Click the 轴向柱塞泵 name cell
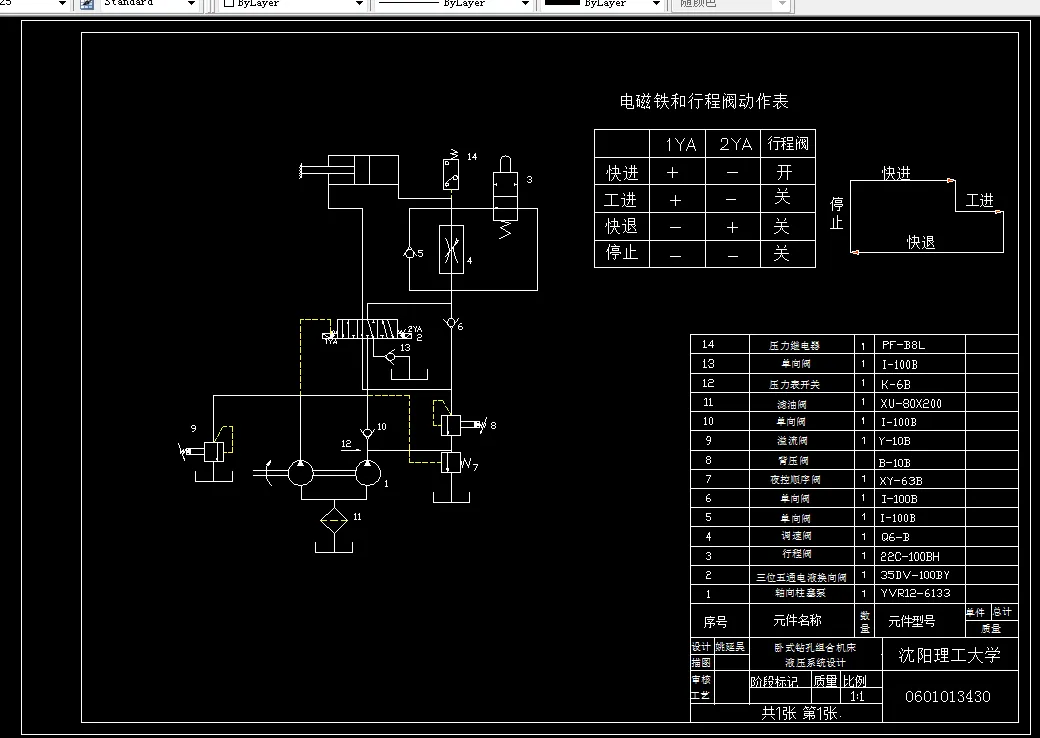1040x738 pixels. pyautogui.click(x=800, y=593)
